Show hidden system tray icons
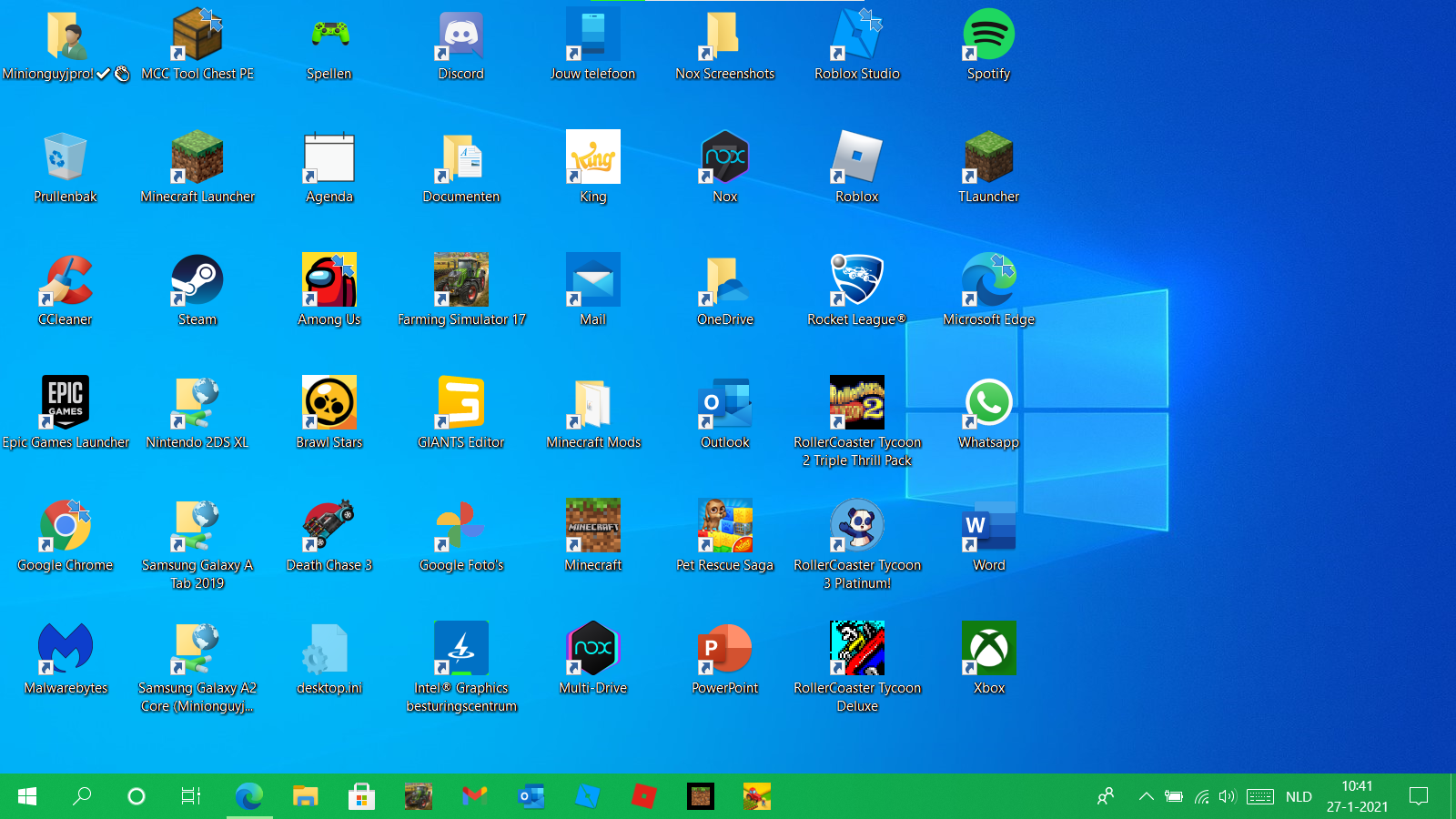The height and width of the screenshot is (819, 1456). tap(1147, 796)
